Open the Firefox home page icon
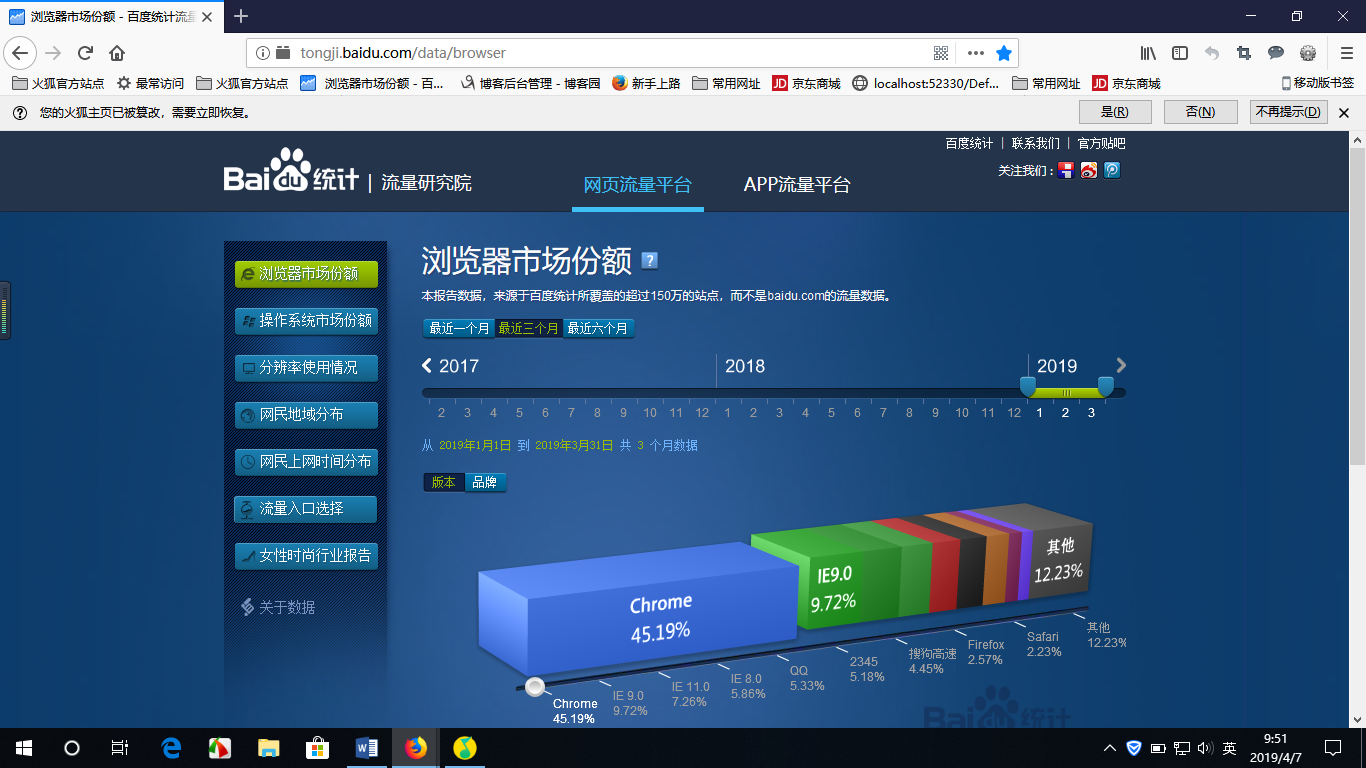Screen dimensions: 1366x768 [117, 53]
